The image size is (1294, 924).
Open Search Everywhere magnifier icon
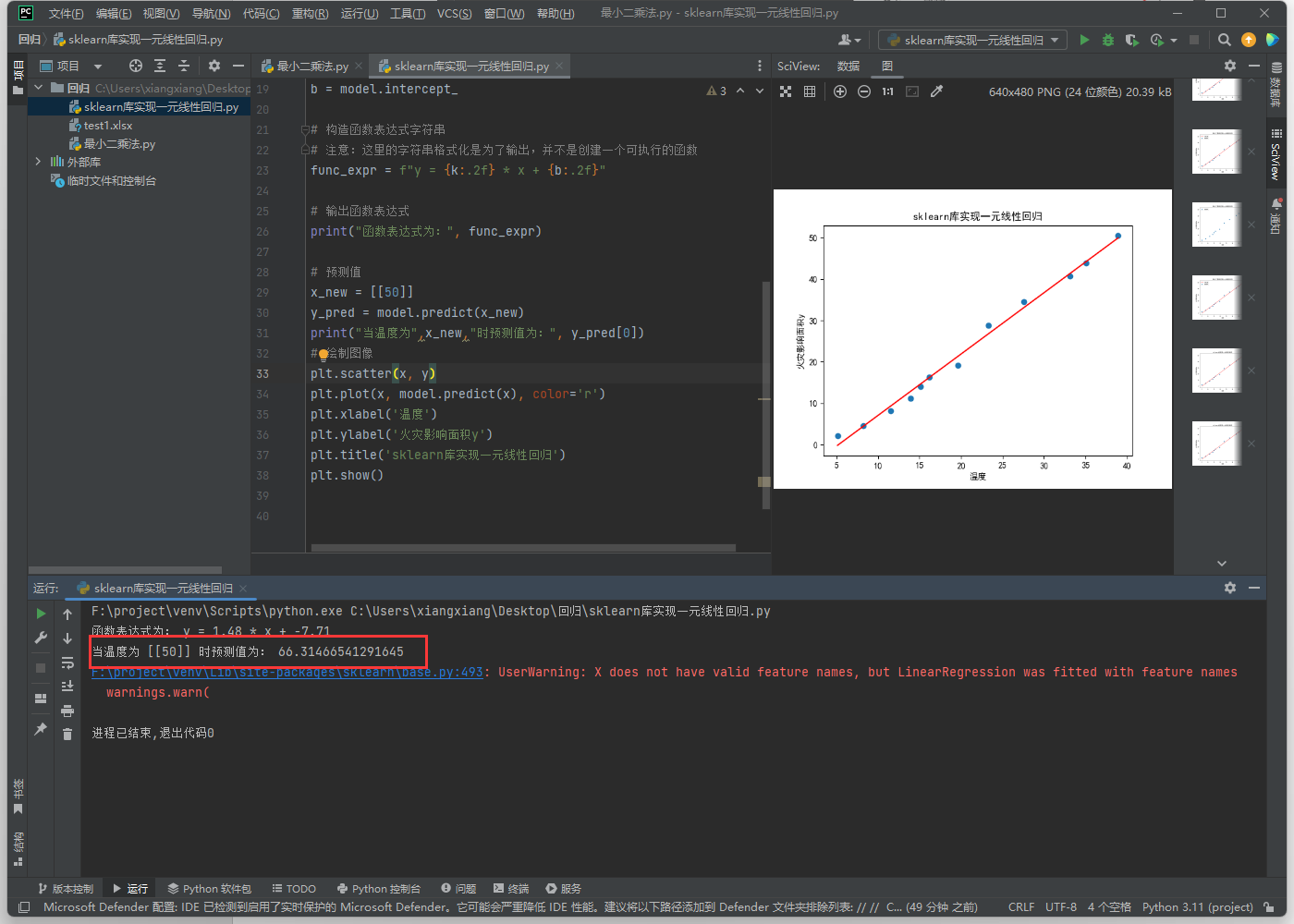[1224, 40]
